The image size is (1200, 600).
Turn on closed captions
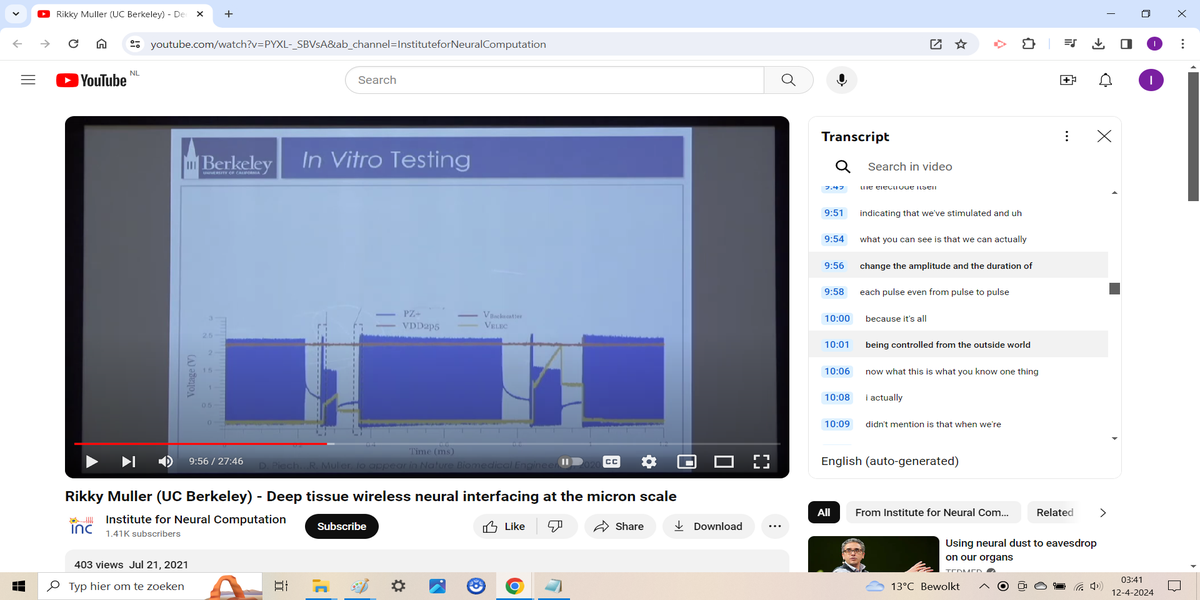(611, 461)
